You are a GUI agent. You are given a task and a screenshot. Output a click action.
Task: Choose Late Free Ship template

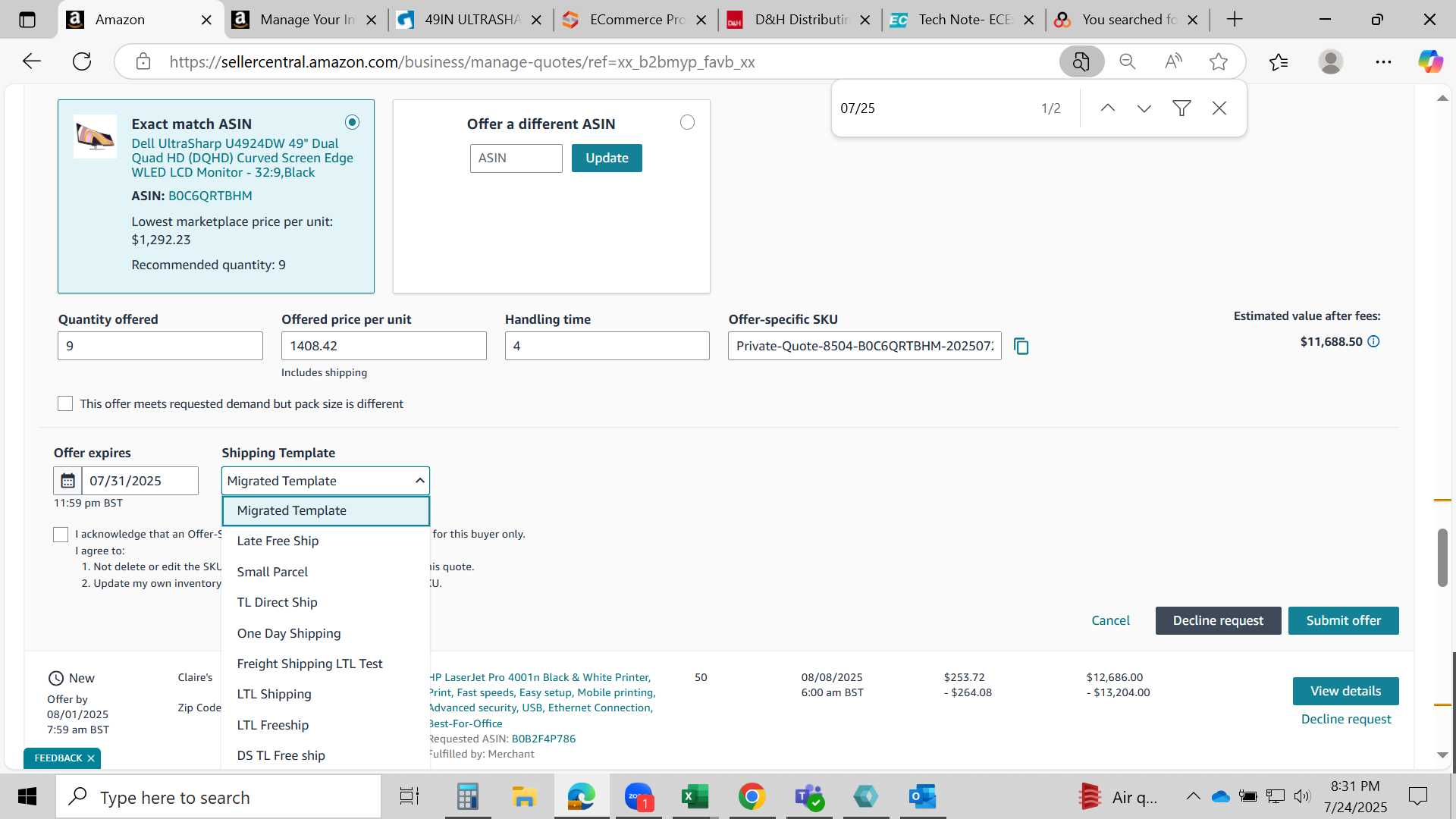point(325,541)
